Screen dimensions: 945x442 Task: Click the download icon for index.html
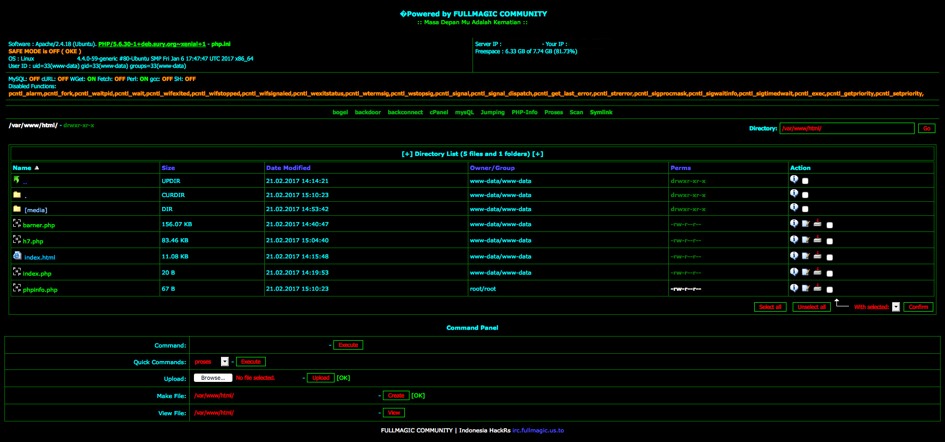817,256
